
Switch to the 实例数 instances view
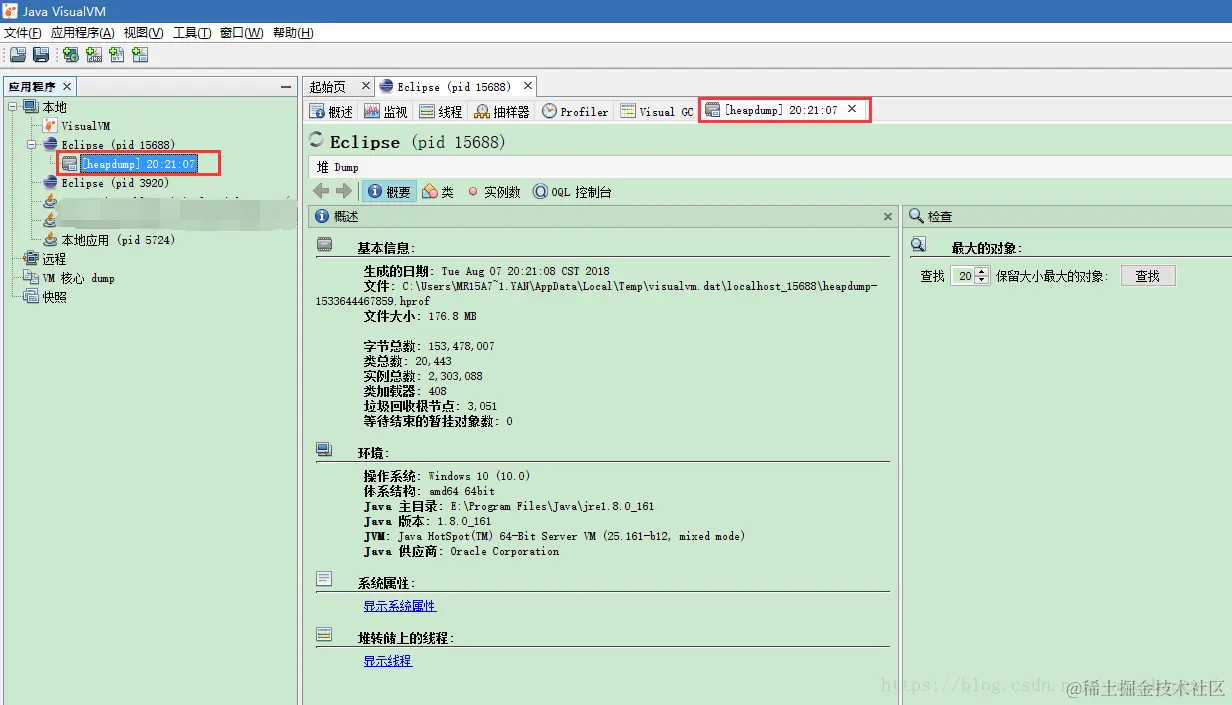click(493, 191)
